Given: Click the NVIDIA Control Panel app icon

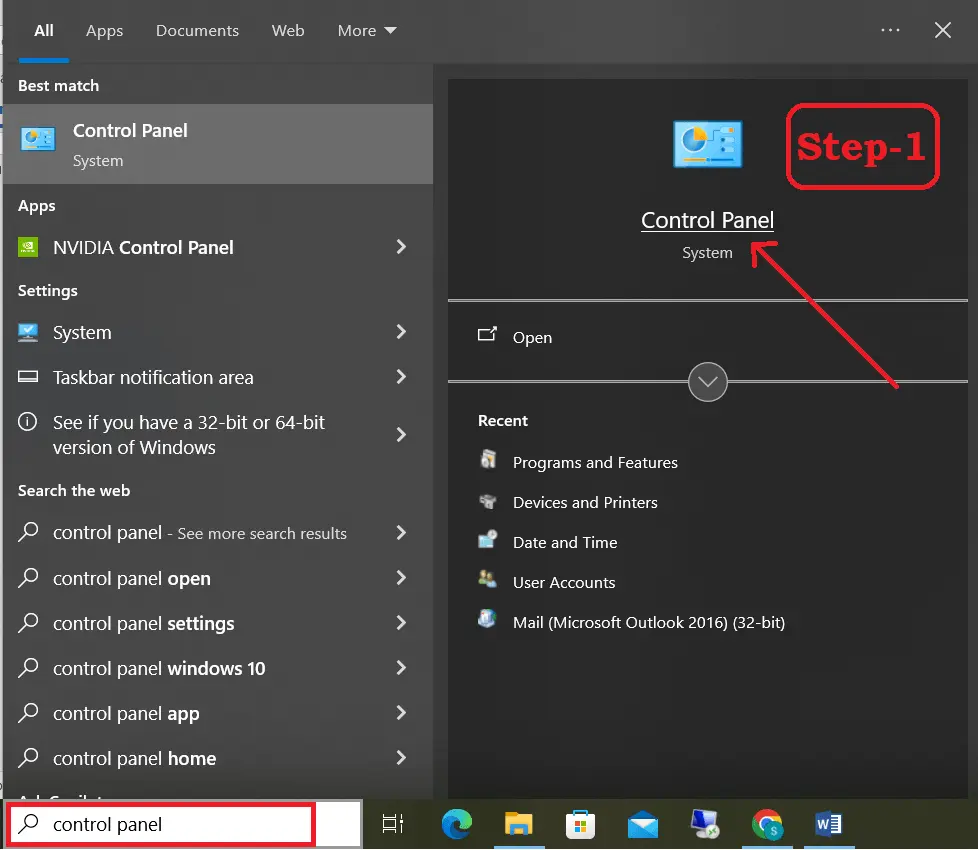Looking at the screenshot, I should tap(27, 248).
